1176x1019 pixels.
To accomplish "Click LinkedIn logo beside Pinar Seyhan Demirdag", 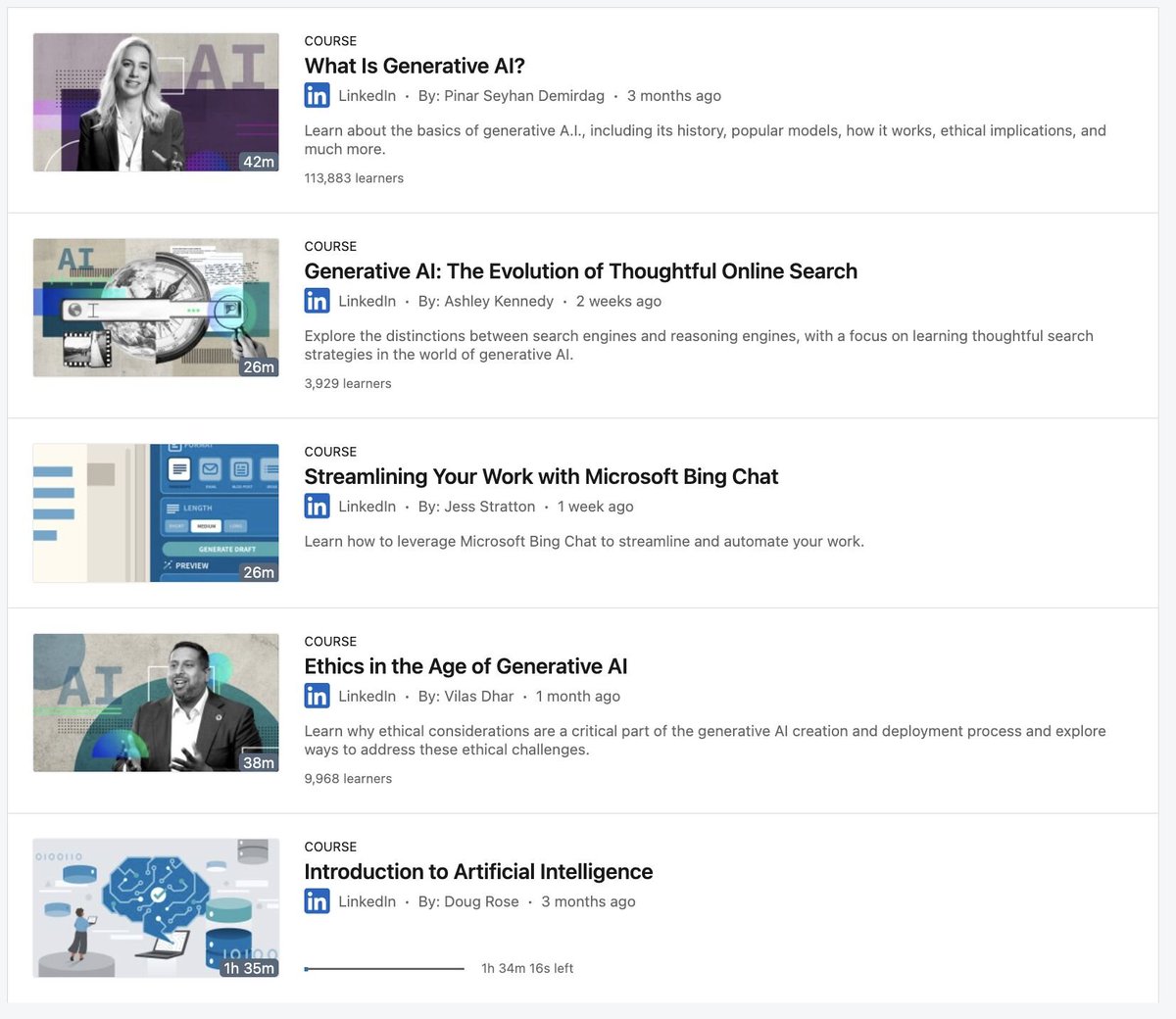I will pyautogui.click(x=317, y=95).
